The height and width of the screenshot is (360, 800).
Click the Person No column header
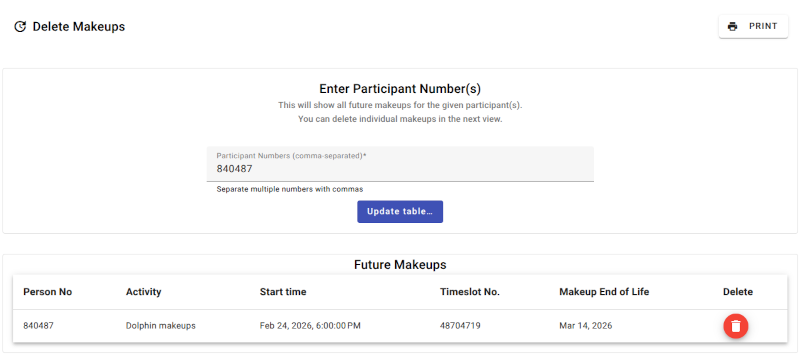(47, 292)
